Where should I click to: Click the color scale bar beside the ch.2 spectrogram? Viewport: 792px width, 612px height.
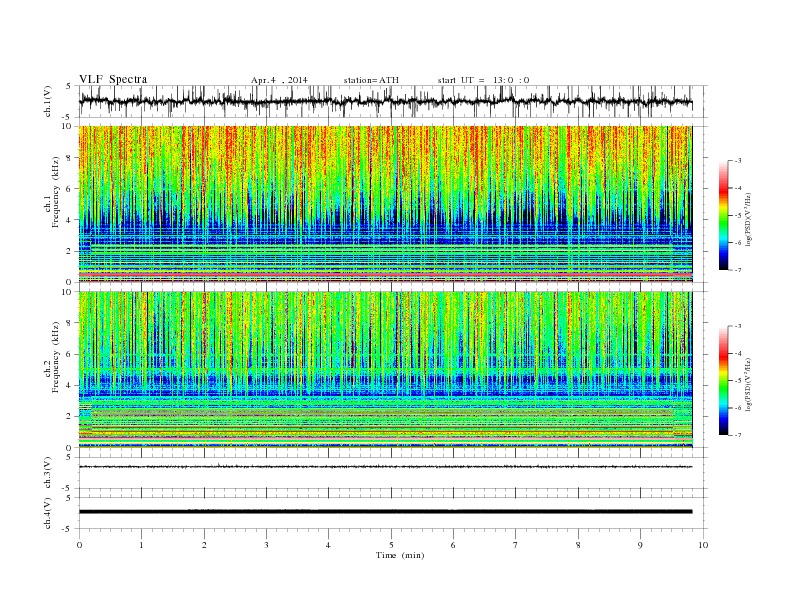click(x=723, y=381)
